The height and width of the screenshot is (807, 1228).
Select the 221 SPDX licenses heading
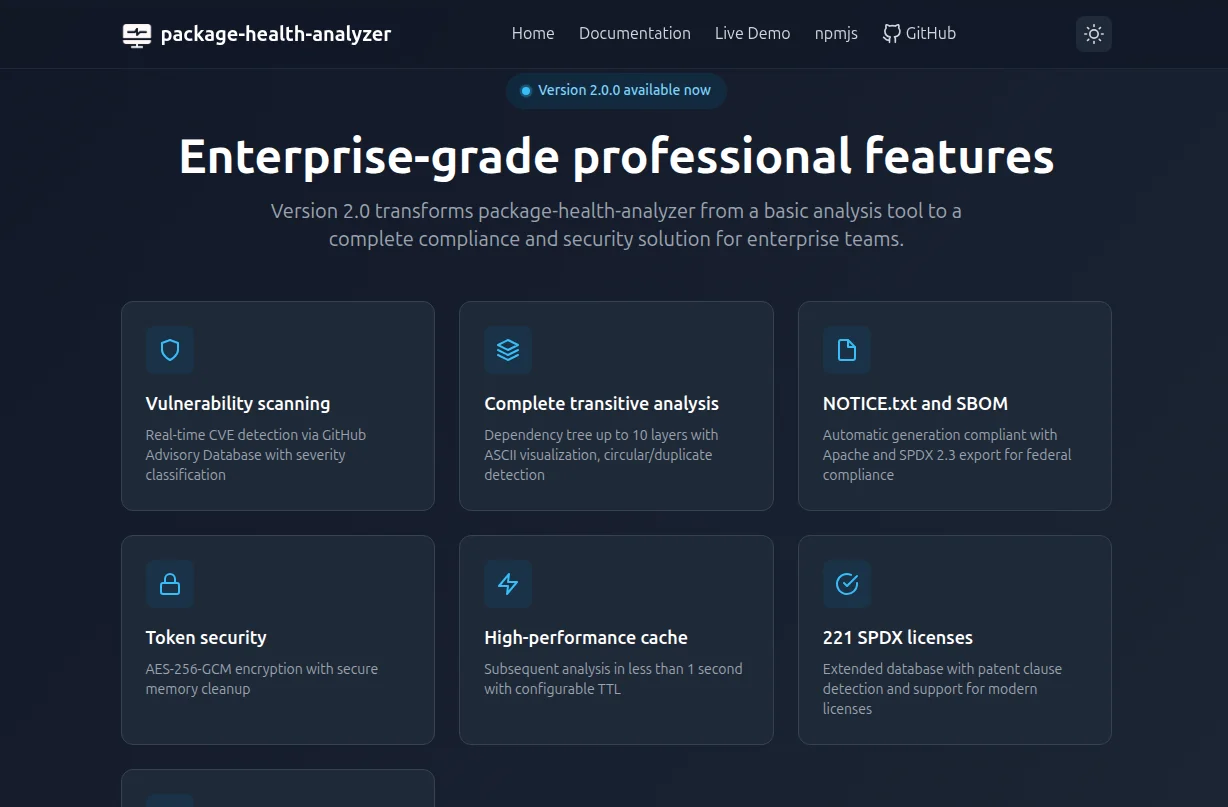[898, 638]
